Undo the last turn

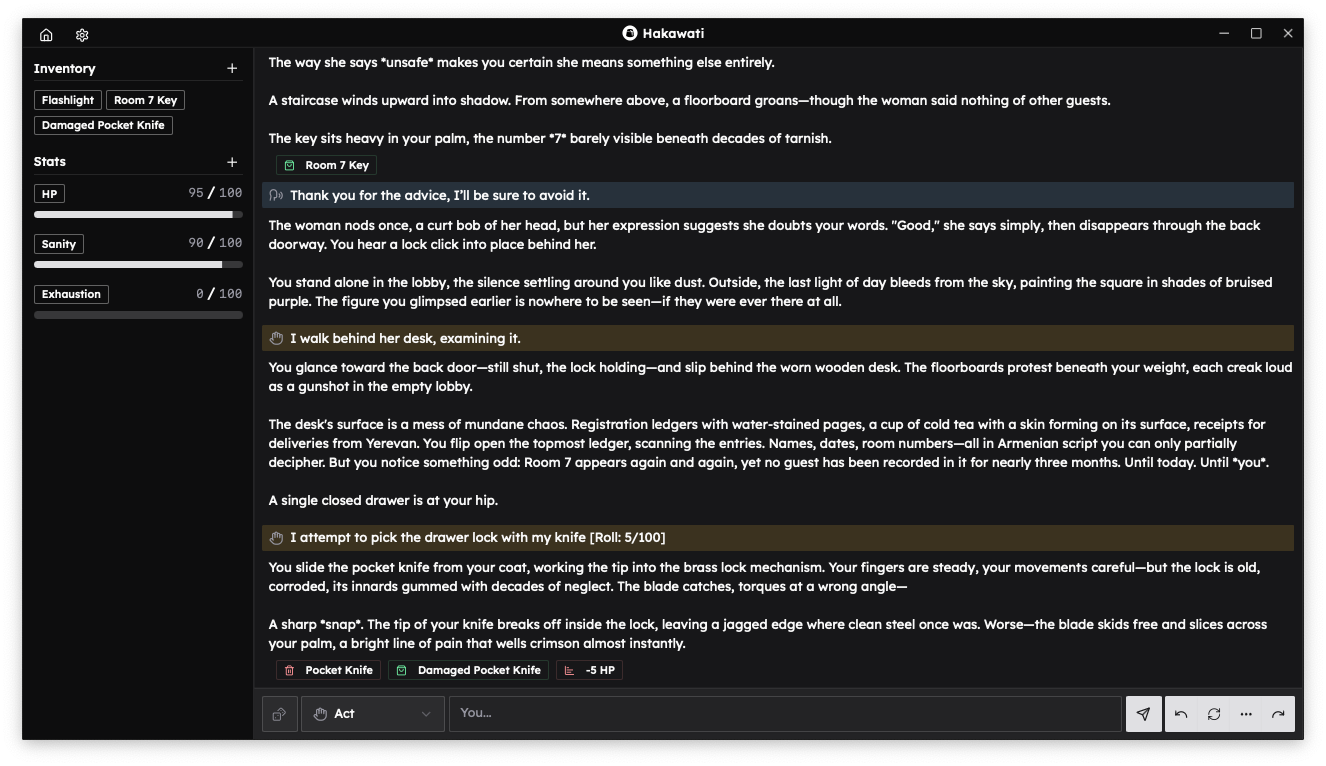(1181, 714)
